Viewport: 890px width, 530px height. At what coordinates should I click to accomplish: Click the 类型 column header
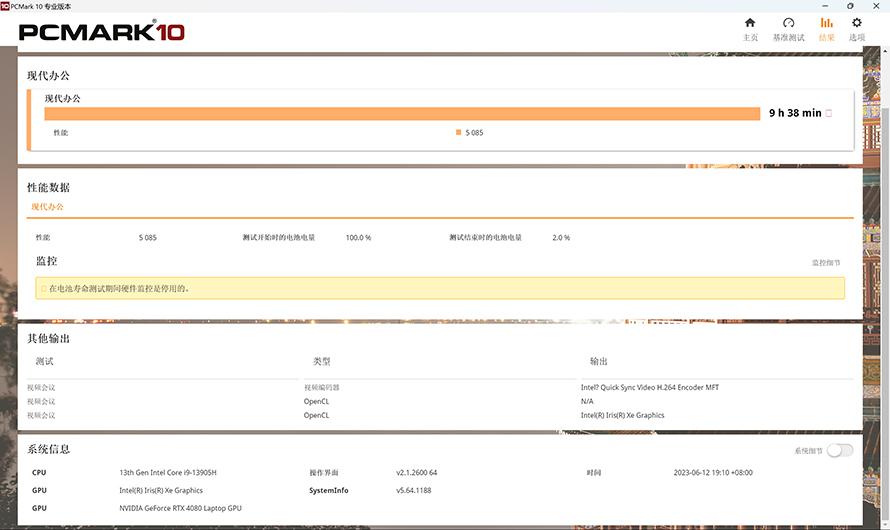tap(322, 361)
